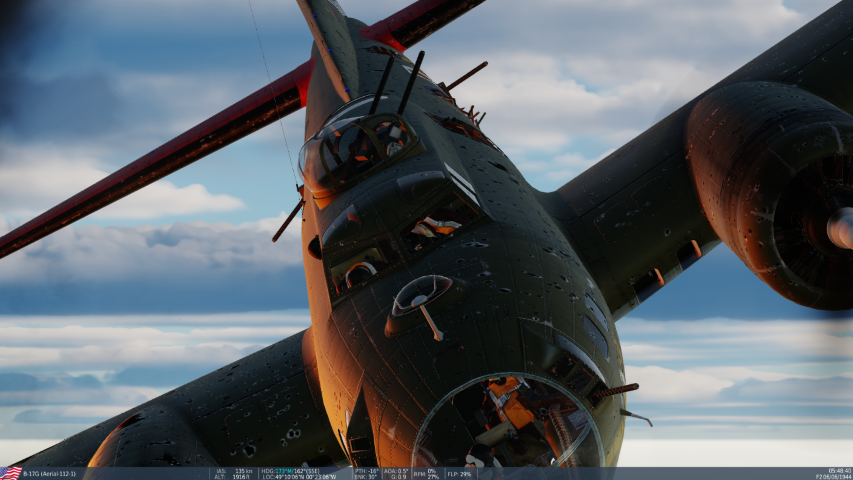
Task: Select the B-17G (Aerial-112-1) aircraft label
Action: [x=52, y=473]
